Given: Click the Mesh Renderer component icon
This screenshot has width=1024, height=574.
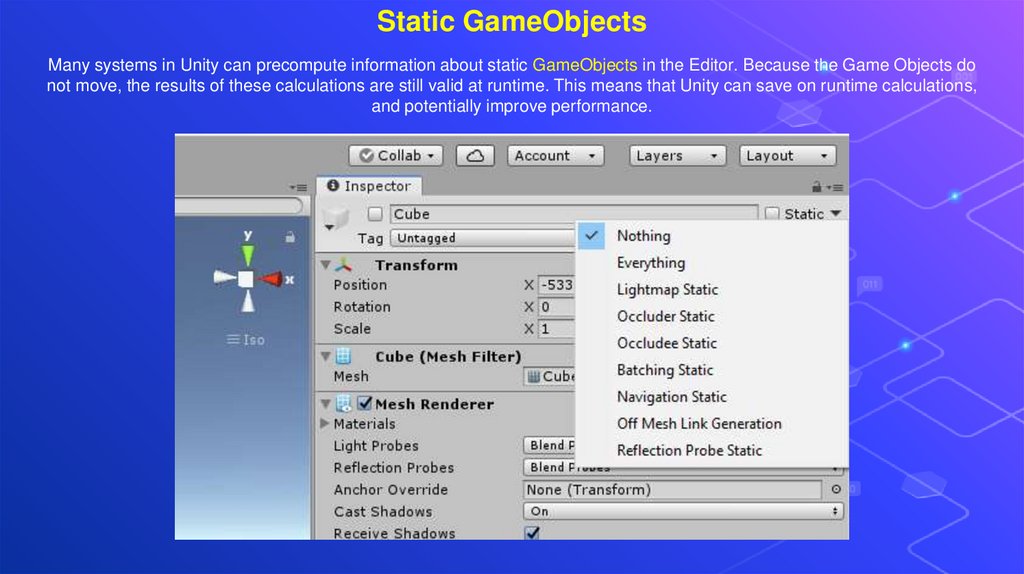Looking at the screenshot, I should click(344, 404).
